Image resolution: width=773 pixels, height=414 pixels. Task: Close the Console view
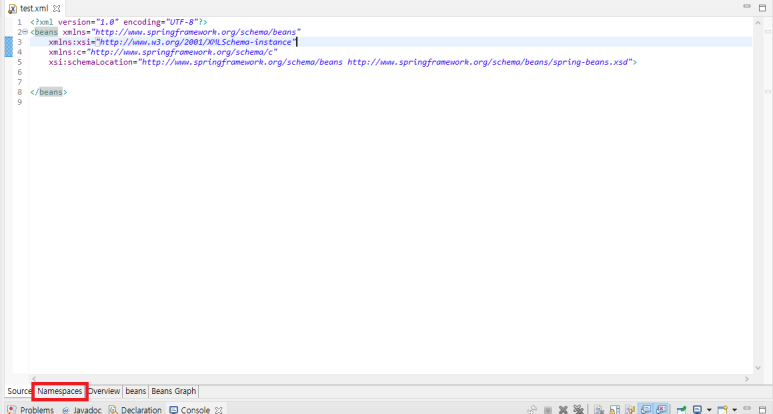218,410
